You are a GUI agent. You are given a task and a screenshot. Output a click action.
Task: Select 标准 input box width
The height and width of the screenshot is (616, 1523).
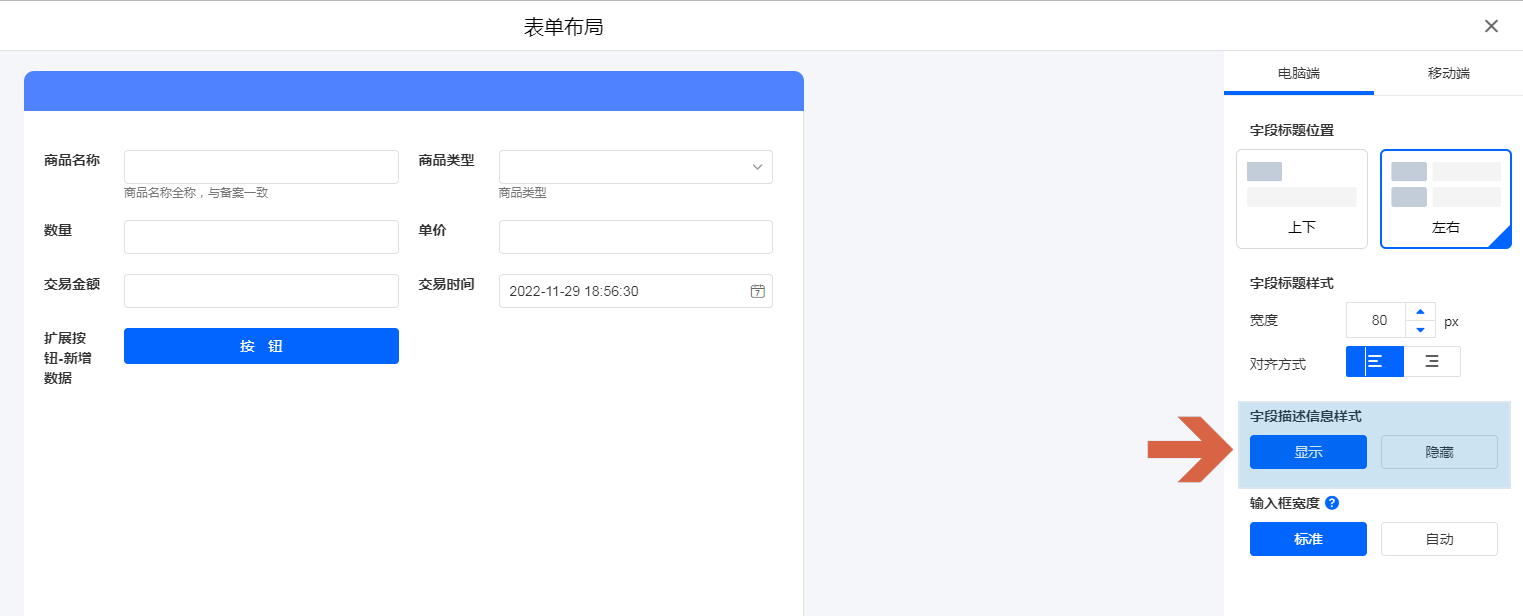pos(1308,539)
